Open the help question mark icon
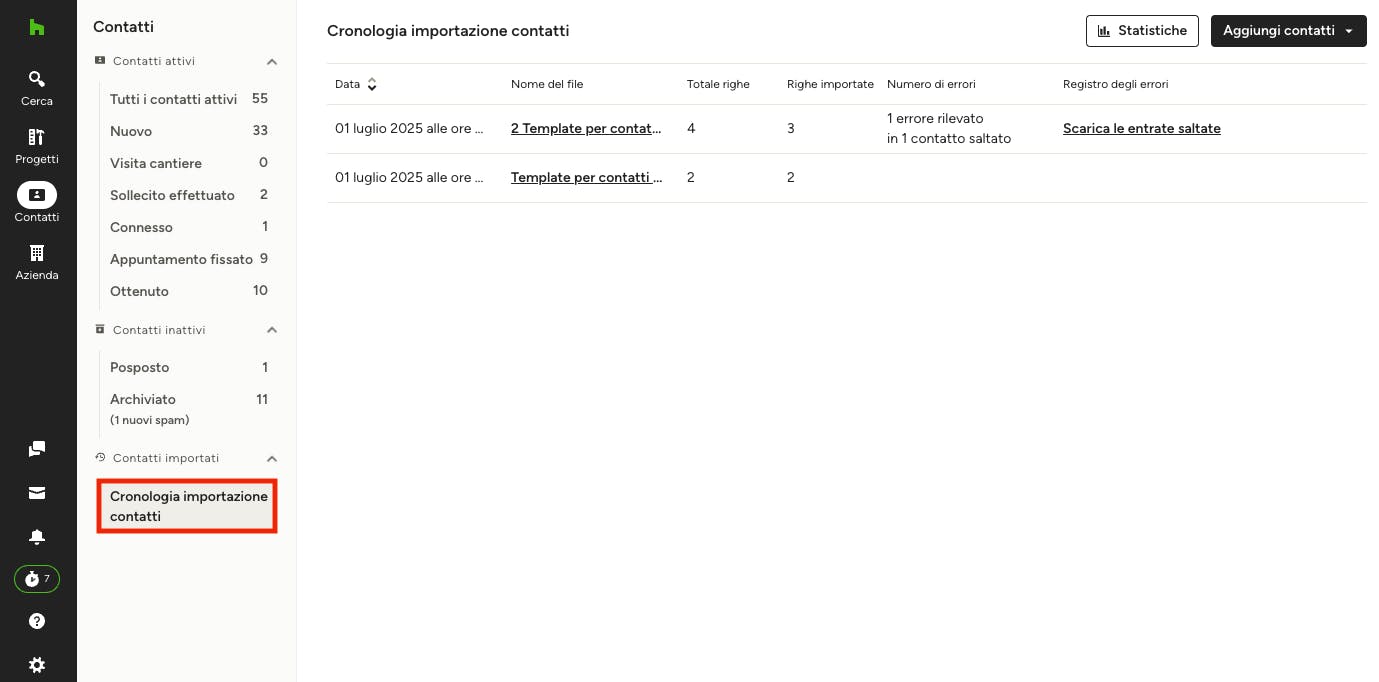This screenshot has height=682, width=1379. point(37,621)
